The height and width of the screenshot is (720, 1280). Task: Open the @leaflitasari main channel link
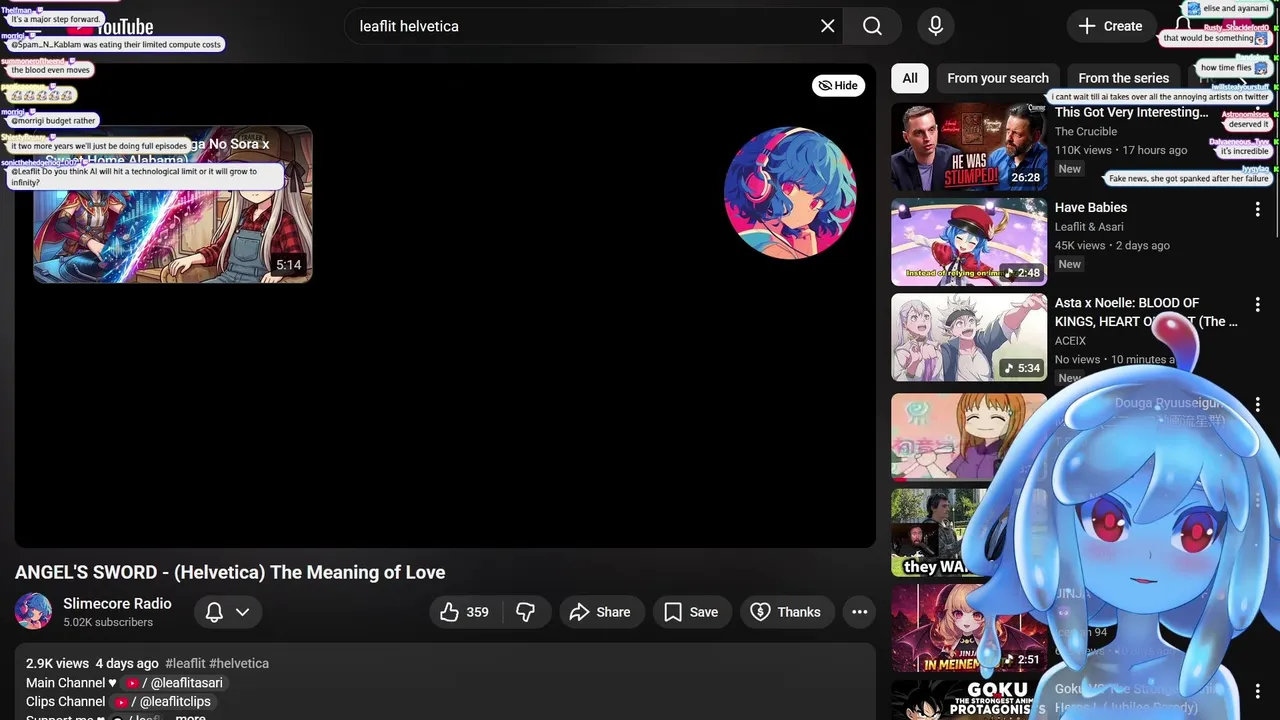click(174, 683)
